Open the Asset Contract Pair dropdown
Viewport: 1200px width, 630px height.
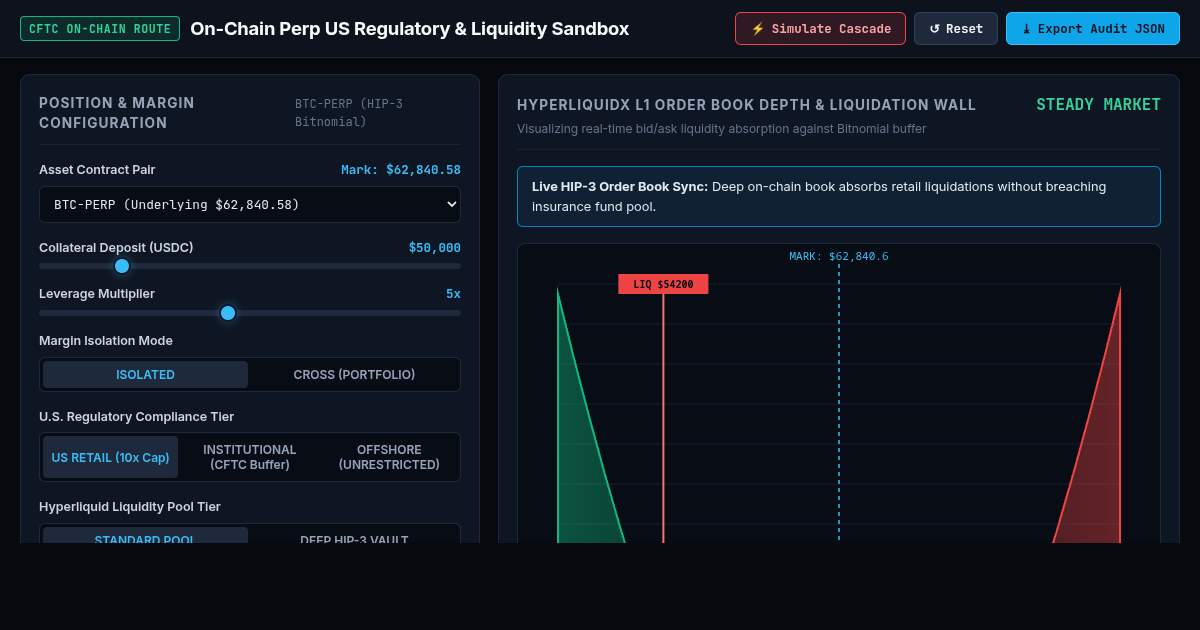[x=250, y=204]
